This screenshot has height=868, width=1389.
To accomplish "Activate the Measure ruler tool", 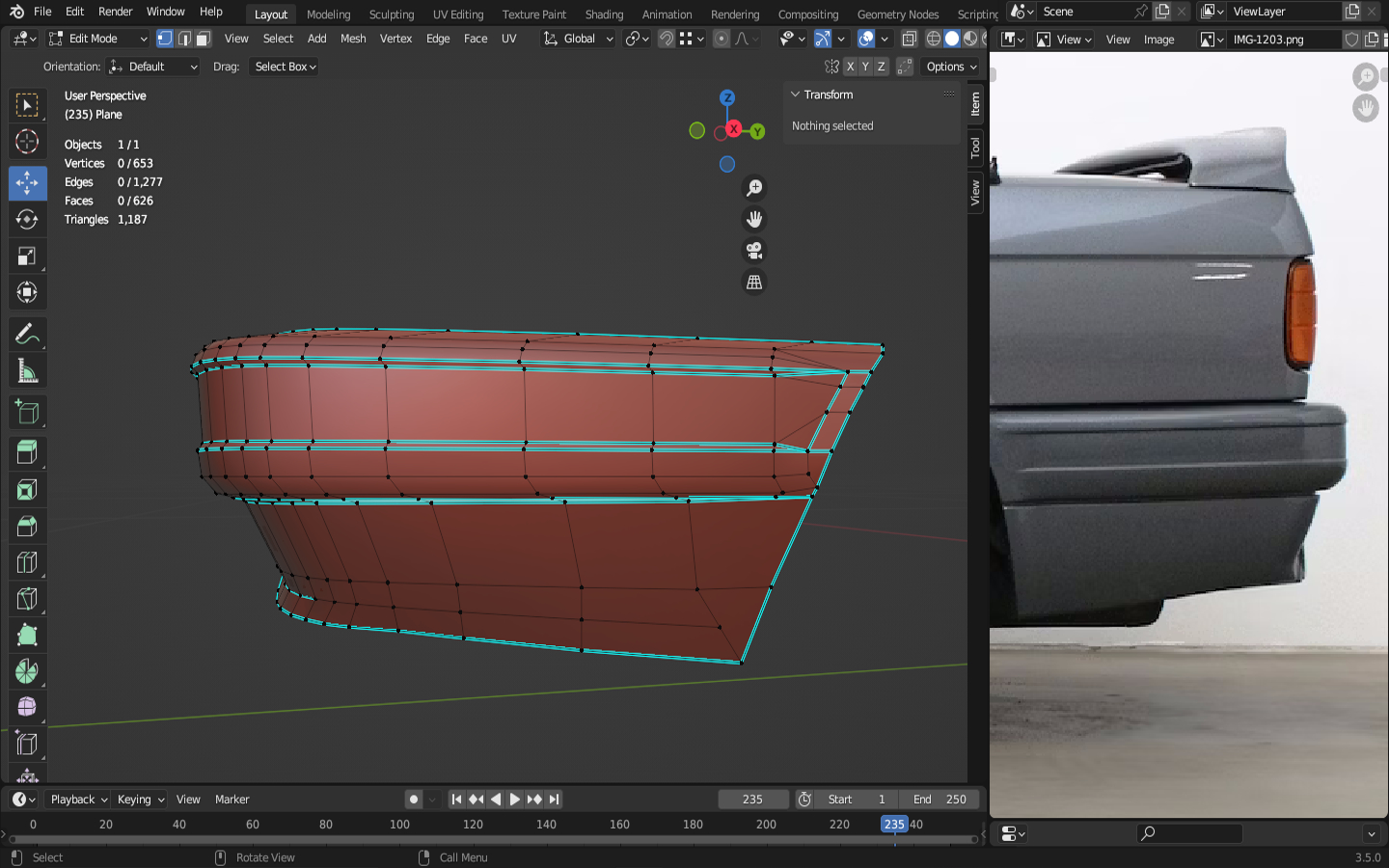I will pyautogui.click(x=27, y=372).
